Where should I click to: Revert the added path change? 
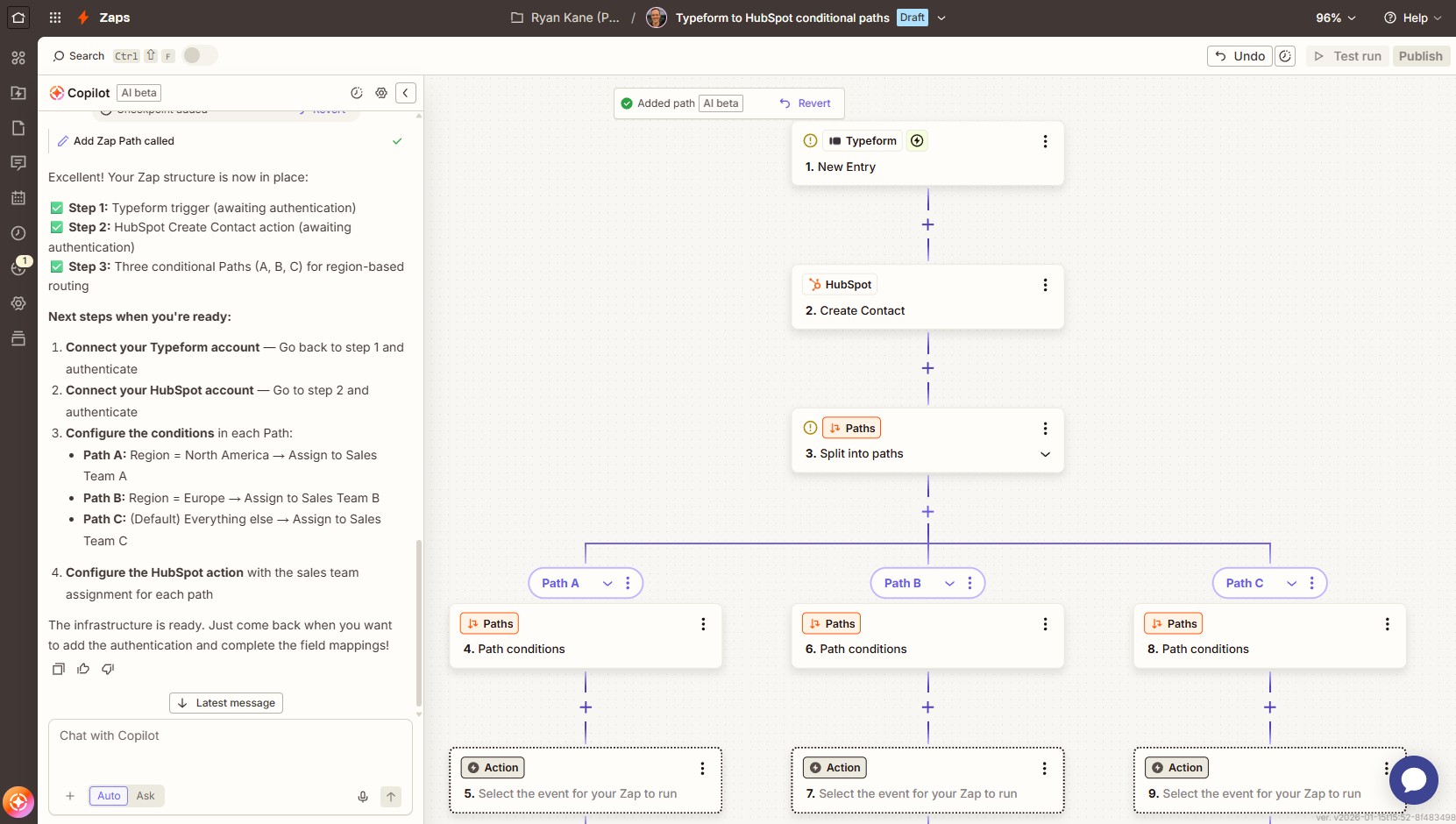tap(805, 103)
